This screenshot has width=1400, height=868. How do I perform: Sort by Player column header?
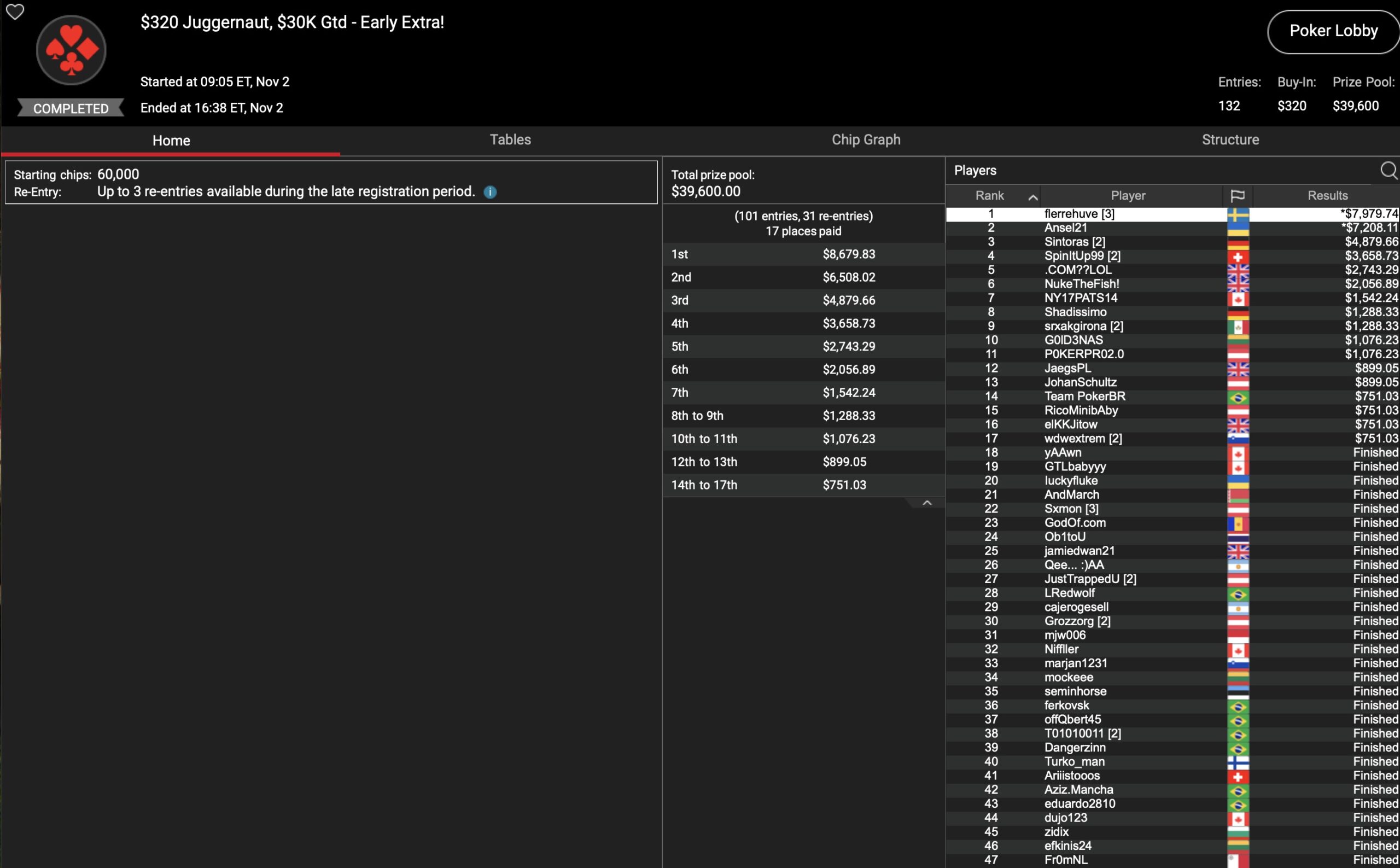pyautogui.click(x=1127, y=196)
